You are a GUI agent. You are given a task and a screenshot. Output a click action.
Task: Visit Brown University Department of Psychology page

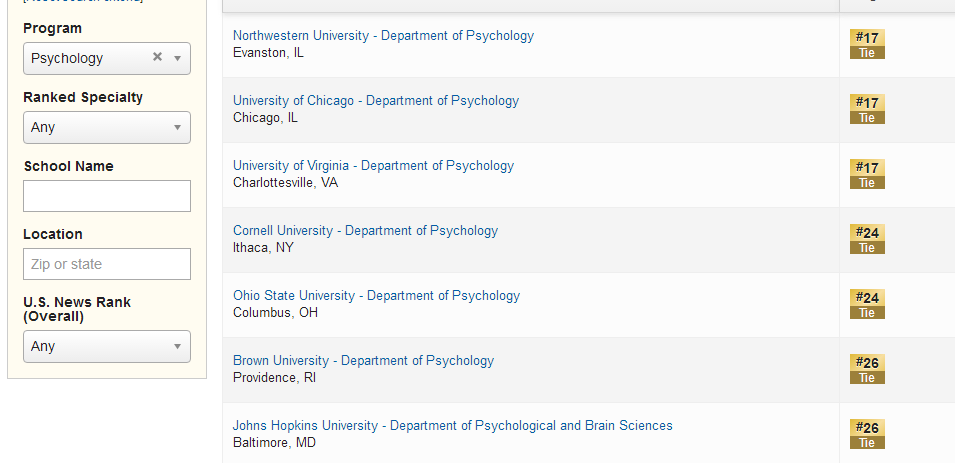(363, 361)
